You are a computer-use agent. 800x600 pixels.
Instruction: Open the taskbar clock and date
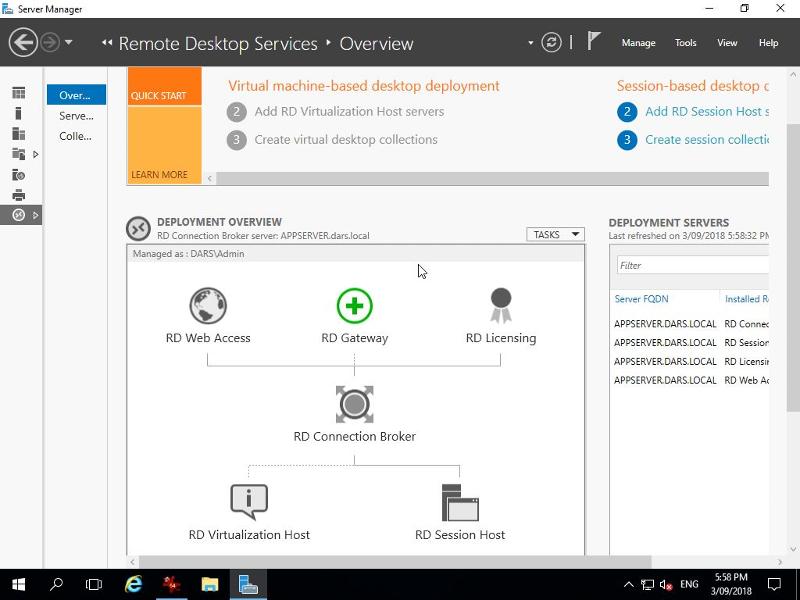731,584
